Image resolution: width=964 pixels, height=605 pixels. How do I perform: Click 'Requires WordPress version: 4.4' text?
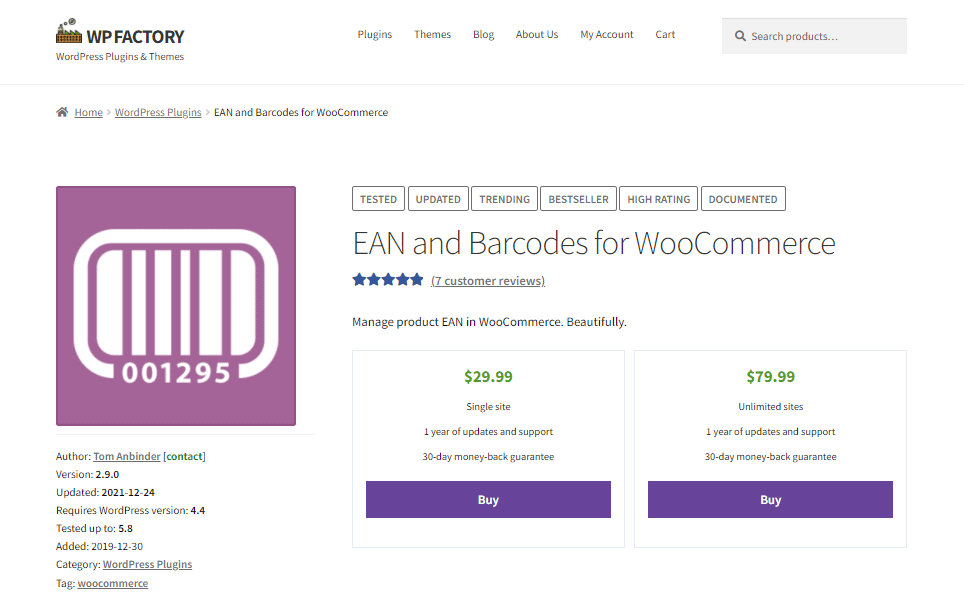[x=130, y=510]
